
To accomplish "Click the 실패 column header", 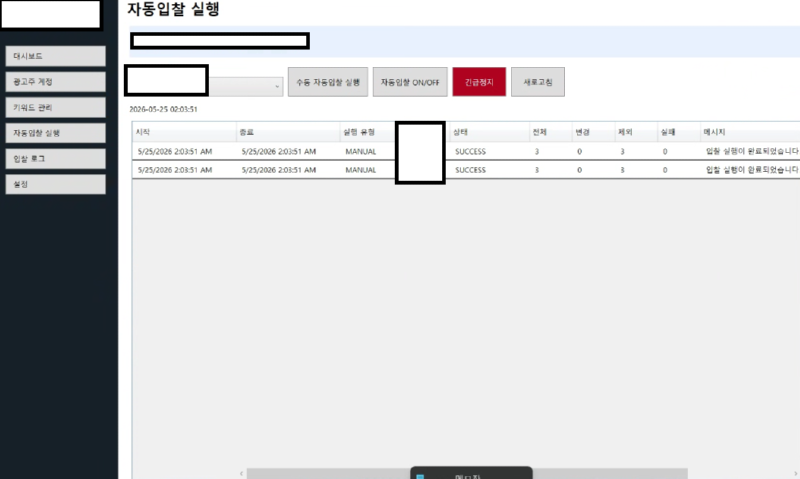I will [679, 132].
